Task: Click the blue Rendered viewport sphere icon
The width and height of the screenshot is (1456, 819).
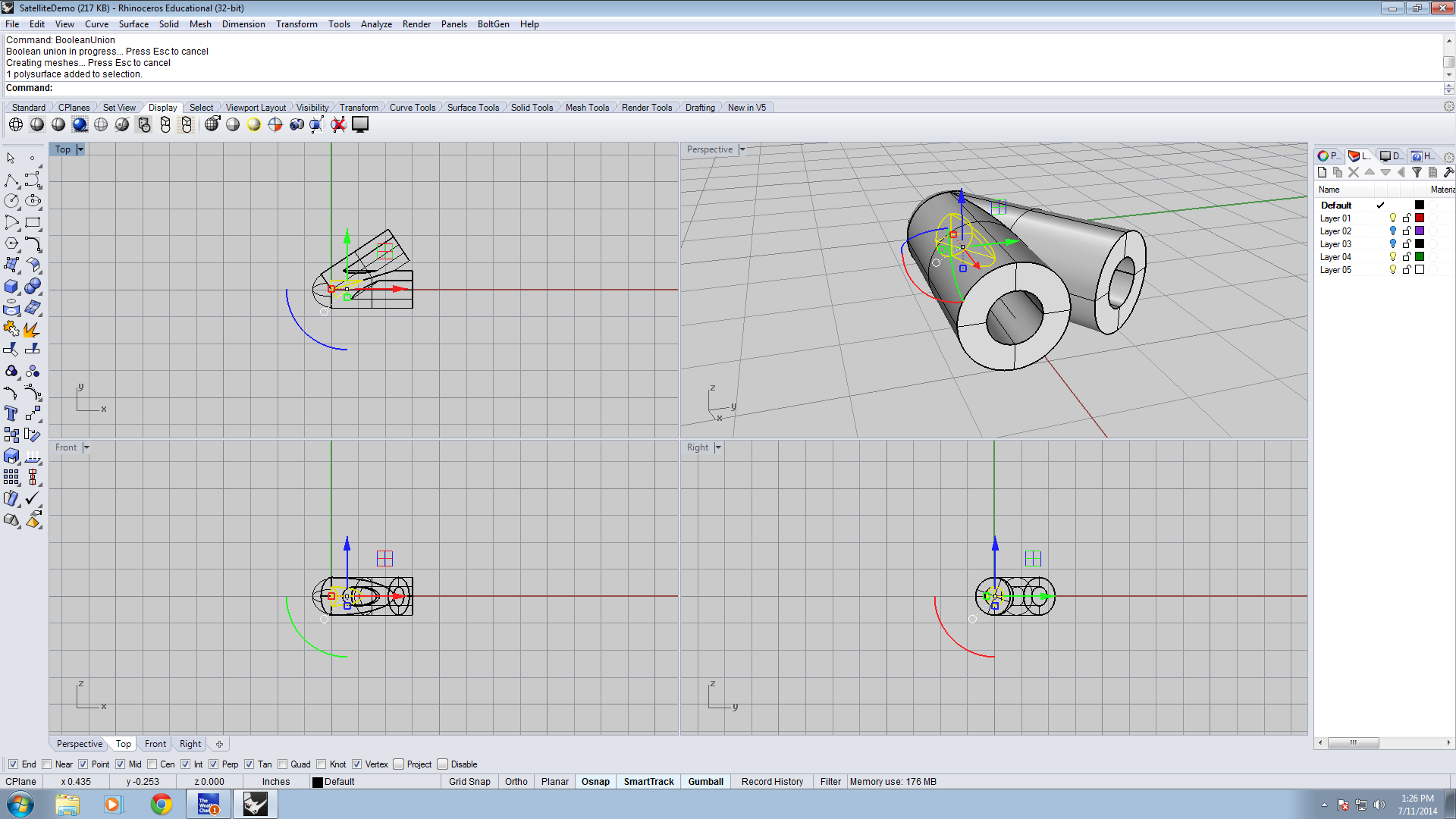Action: point(80,124)
